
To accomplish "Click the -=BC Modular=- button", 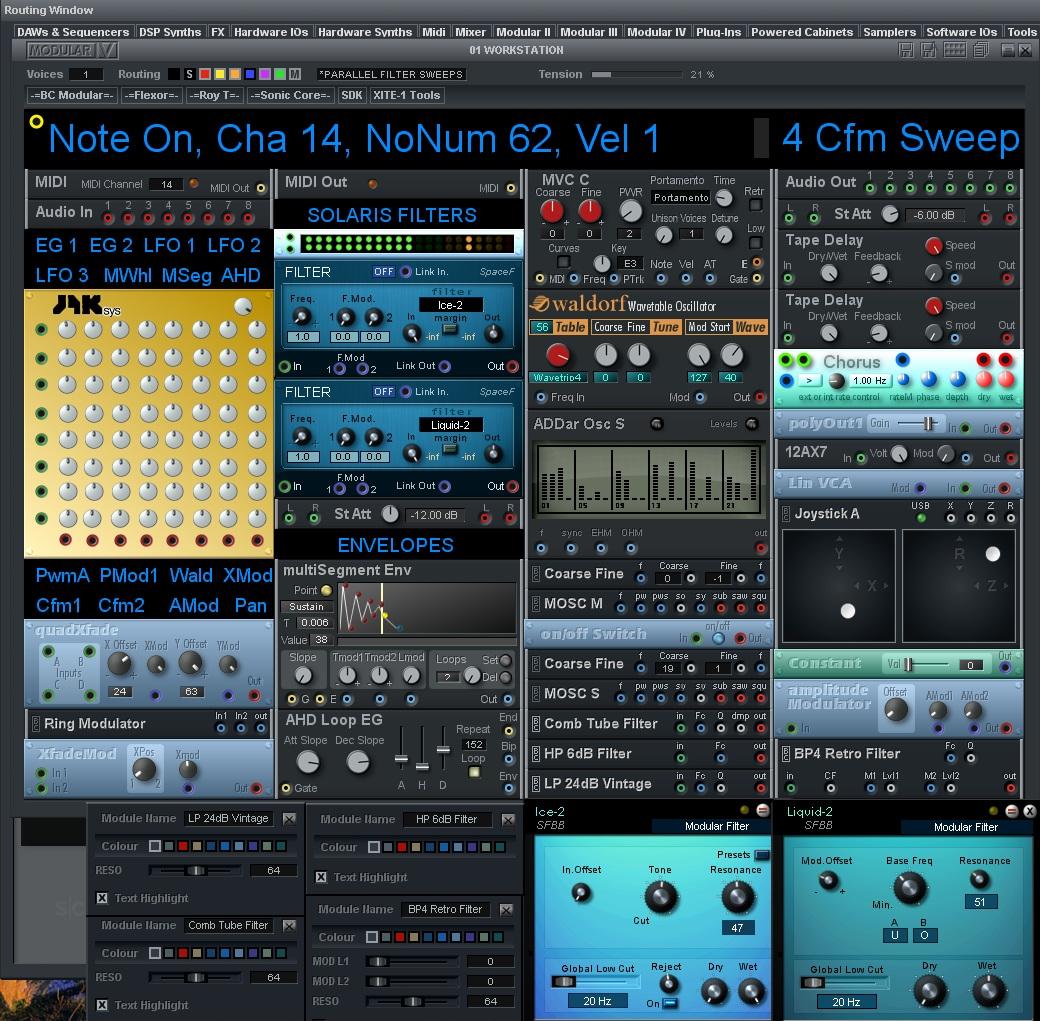I will click(x=72, y=95).
